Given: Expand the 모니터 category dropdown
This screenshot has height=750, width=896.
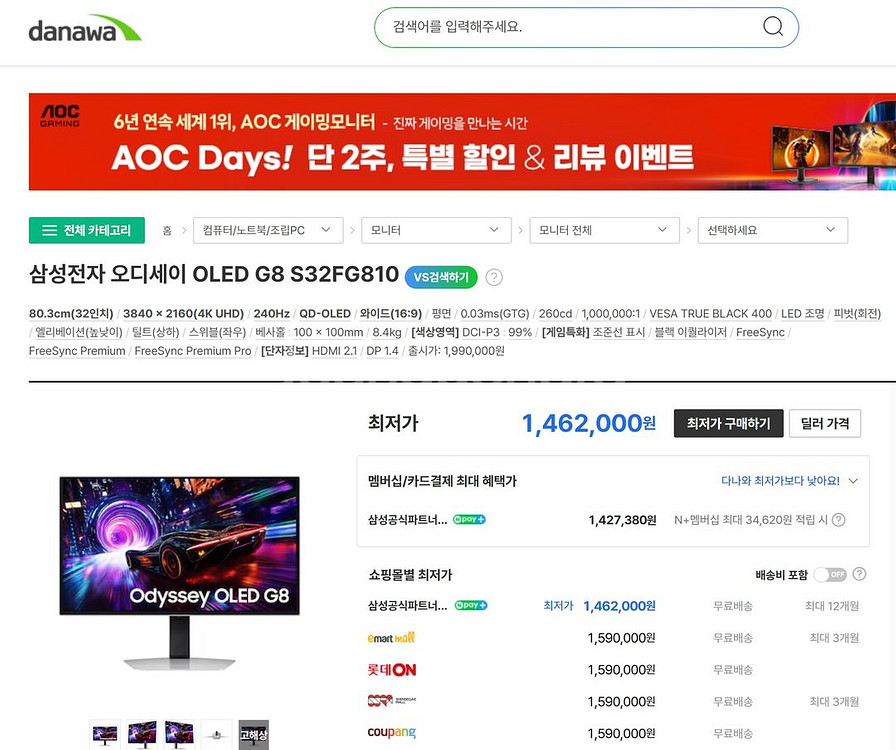Looking at the screenshot, I should (x=436, y=230).
